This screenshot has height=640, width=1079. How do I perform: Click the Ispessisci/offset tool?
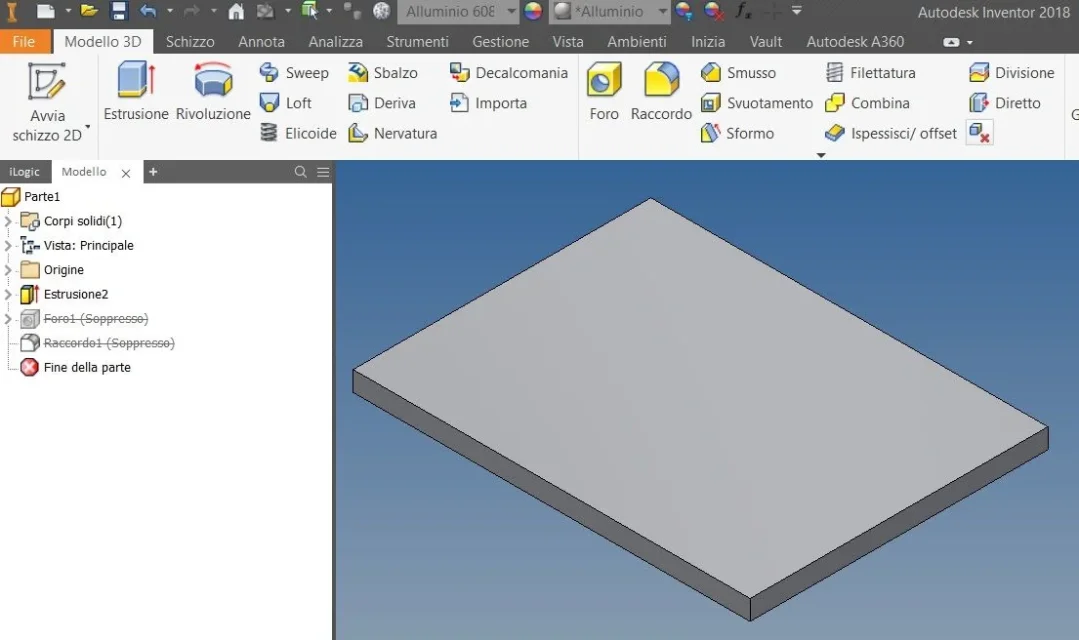[891, 133]
